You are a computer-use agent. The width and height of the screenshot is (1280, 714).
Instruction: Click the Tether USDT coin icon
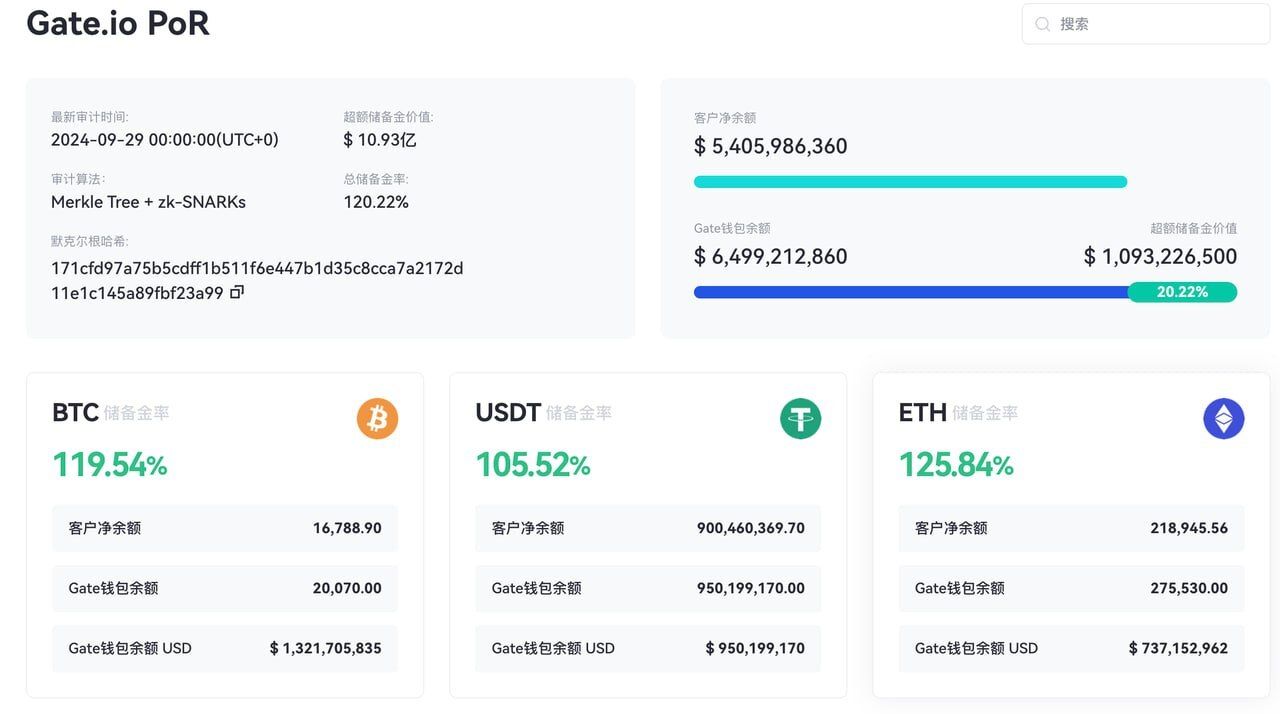click(x=800, y=418)
